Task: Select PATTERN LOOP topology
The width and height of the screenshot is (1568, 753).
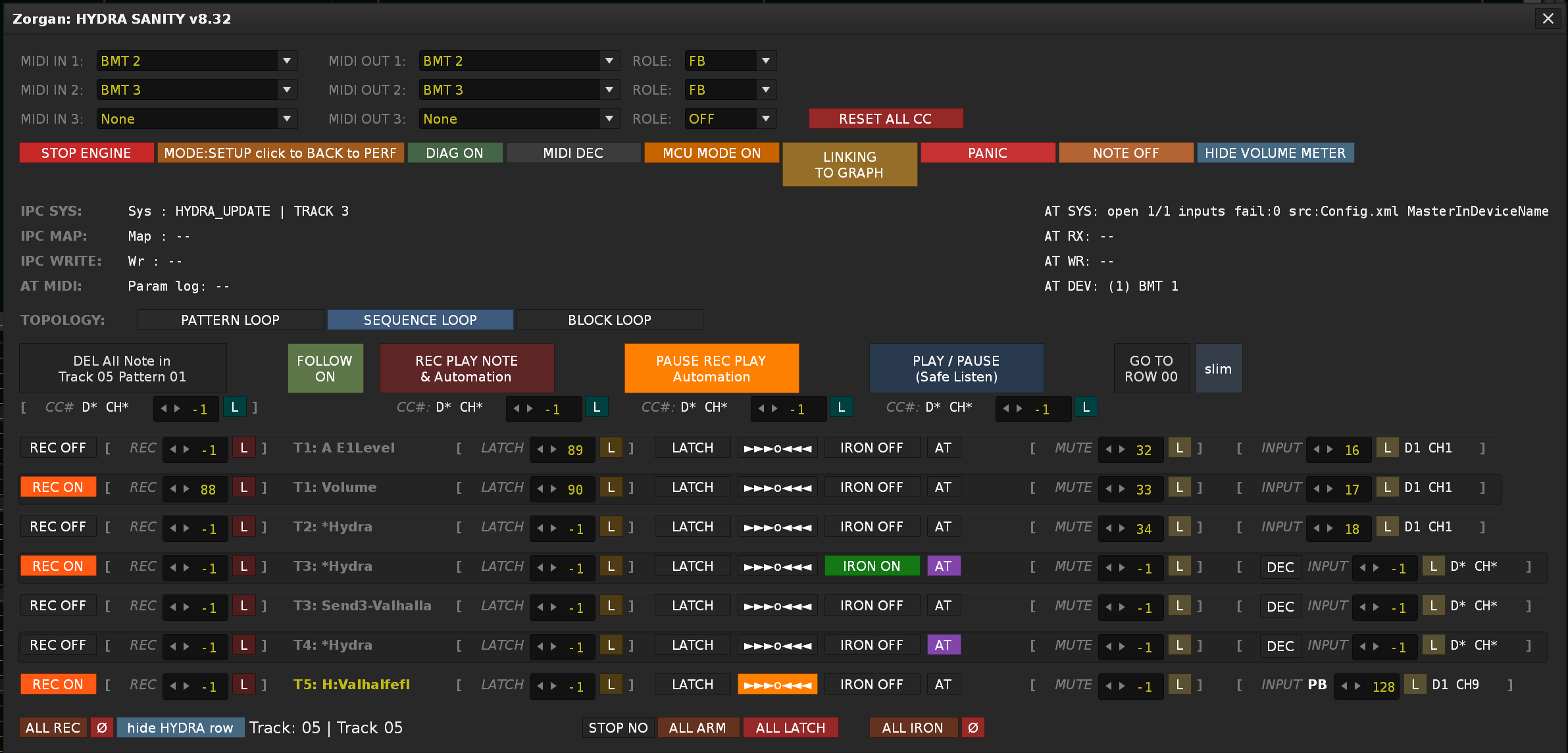Action: [x=230, y=320]
